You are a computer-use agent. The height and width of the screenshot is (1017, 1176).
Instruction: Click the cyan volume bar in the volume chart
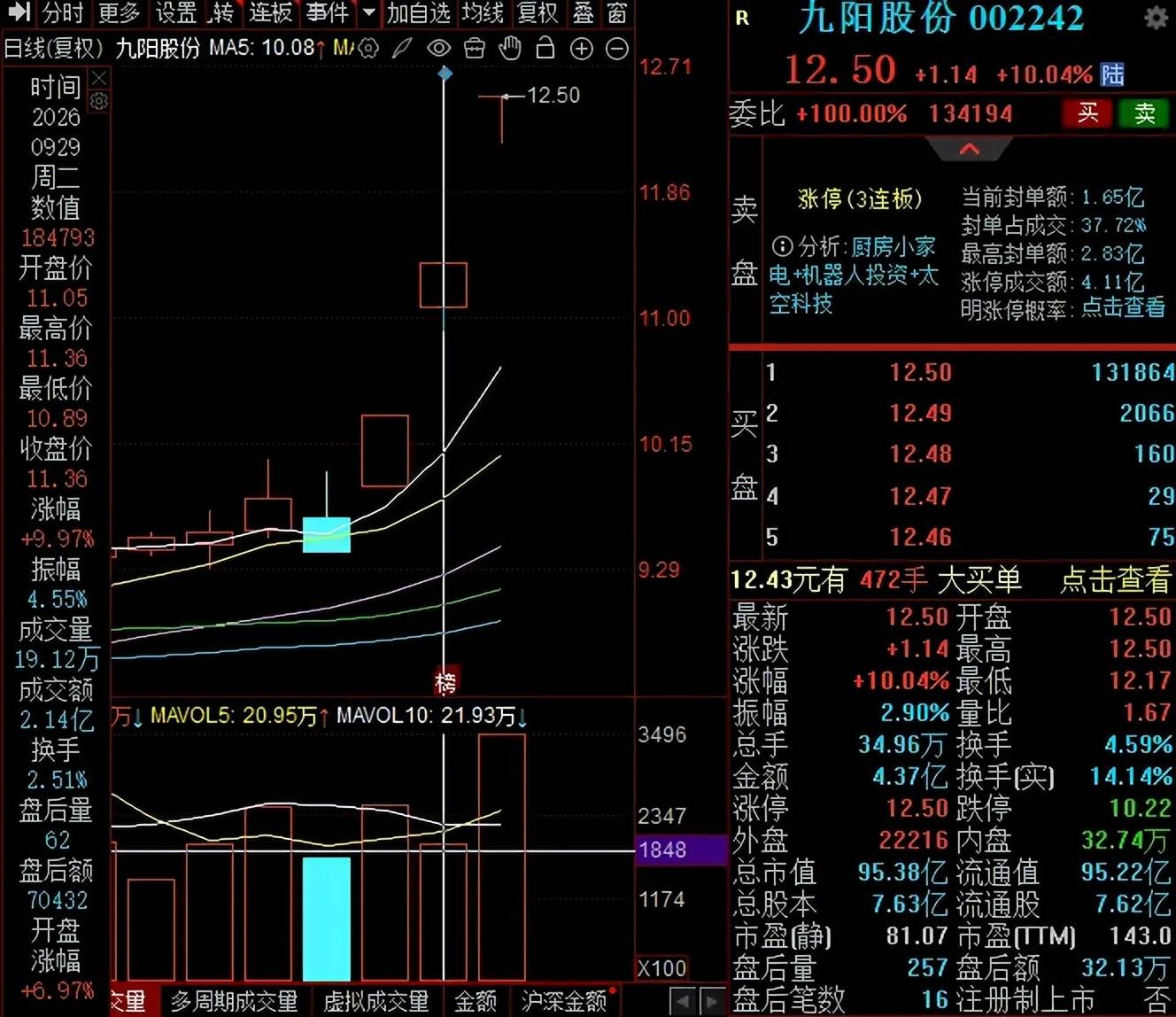[x=327, y=919]
